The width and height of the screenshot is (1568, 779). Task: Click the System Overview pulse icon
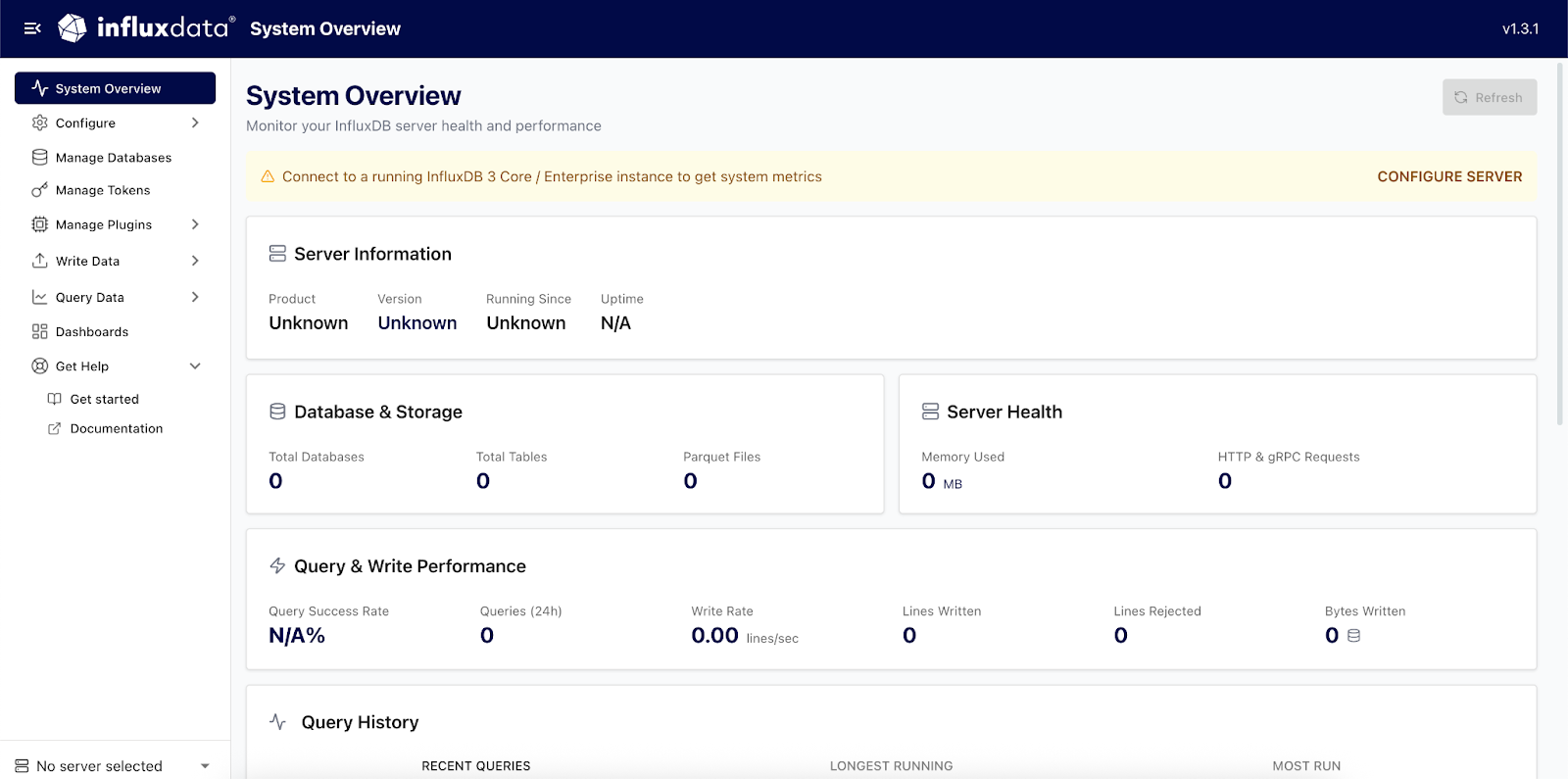(40, 88)
